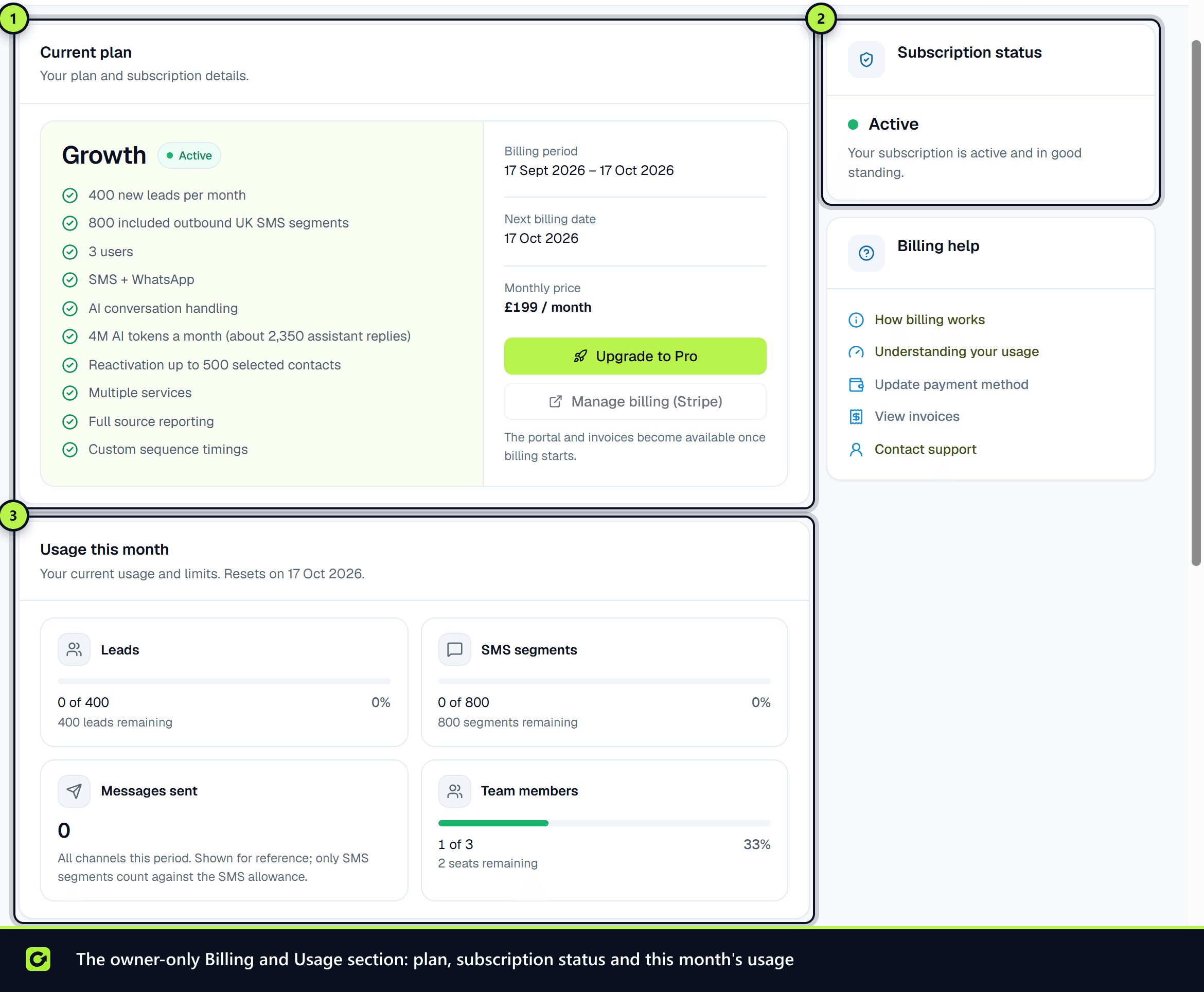Click the '17 Sept 2026 – 17 Oct 2026' billing period
The height and width of the screenshot is (992, 1204).
pos(589,170)
